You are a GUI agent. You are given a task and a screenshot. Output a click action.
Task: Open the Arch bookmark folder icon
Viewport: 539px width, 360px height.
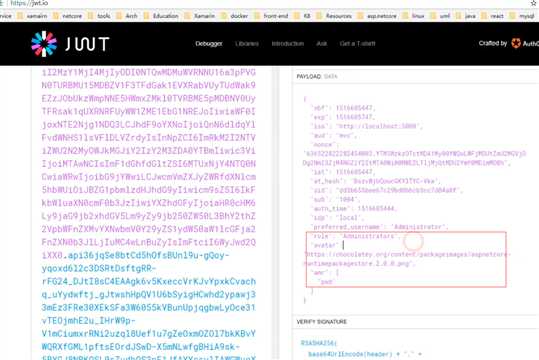coord(119,16)
